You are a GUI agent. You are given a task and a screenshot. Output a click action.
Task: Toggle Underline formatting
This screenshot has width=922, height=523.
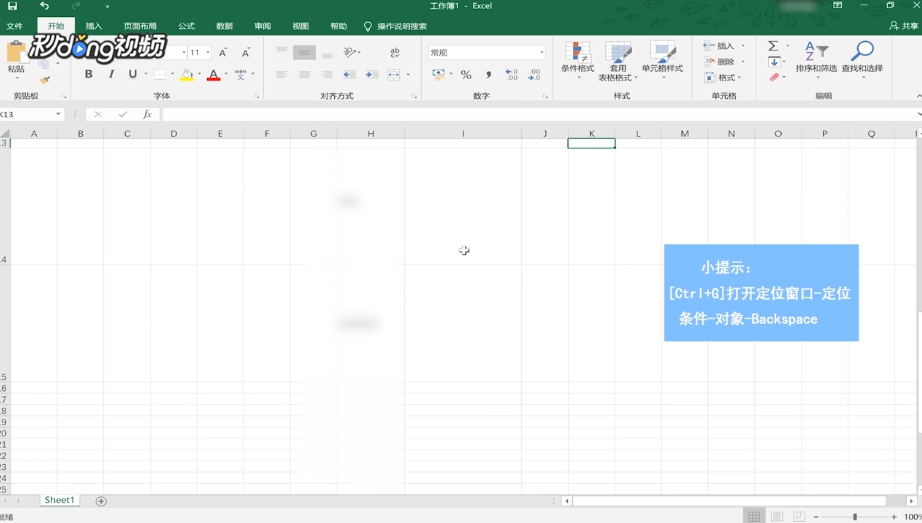(x=133, y=74)
